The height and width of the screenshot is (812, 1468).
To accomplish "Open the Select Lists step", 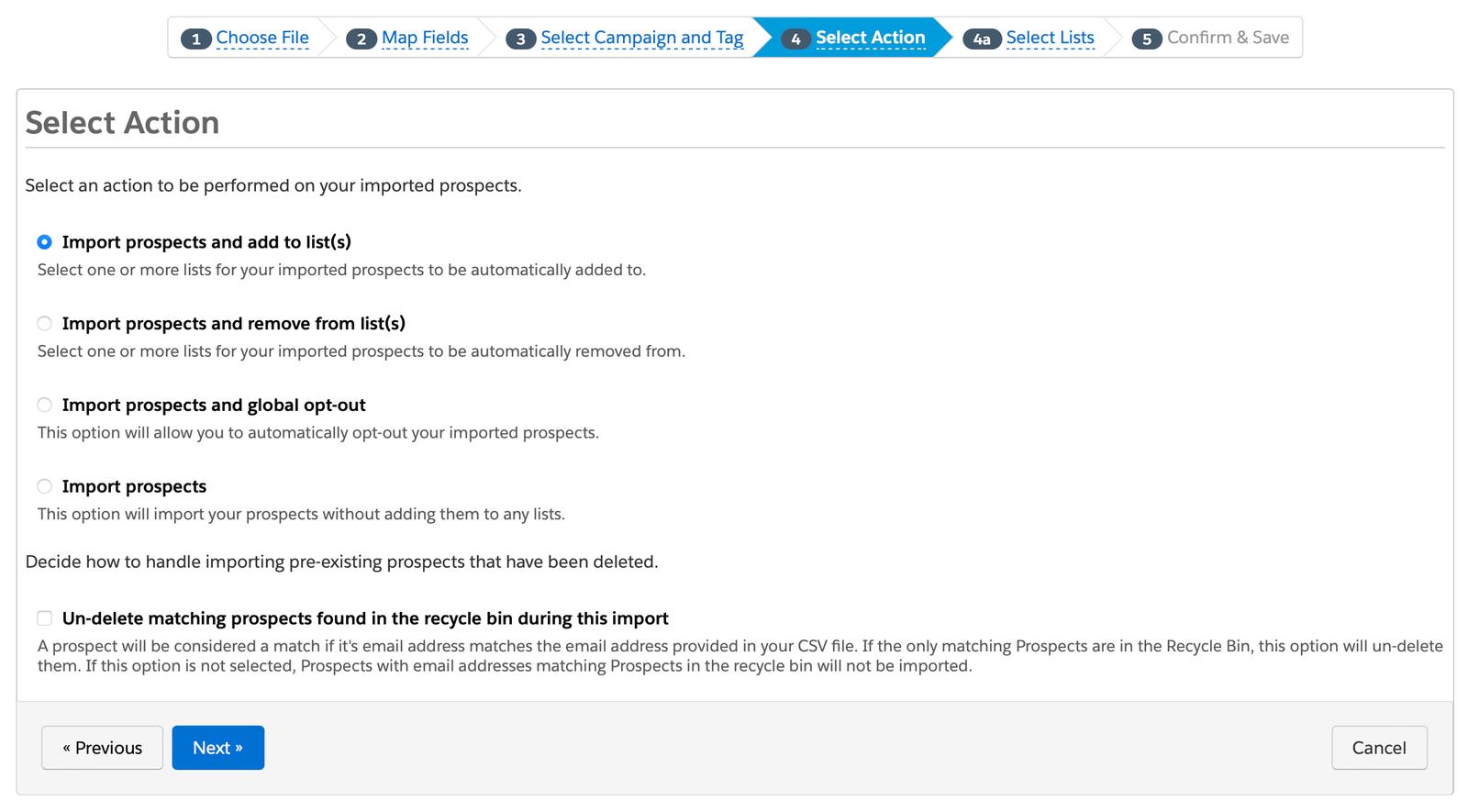I will (1050, 38).
